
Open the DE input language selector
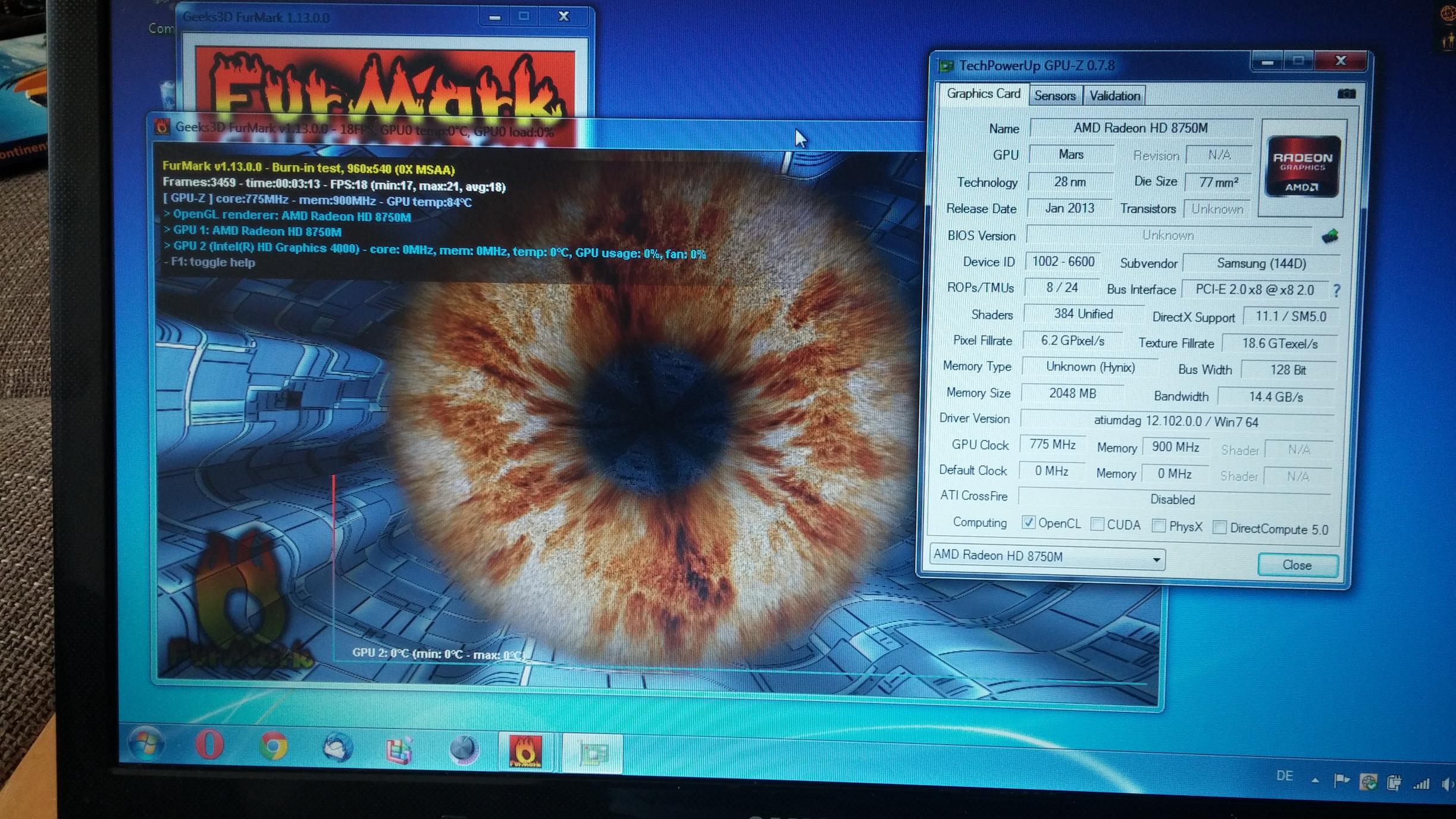point(1285,776)
